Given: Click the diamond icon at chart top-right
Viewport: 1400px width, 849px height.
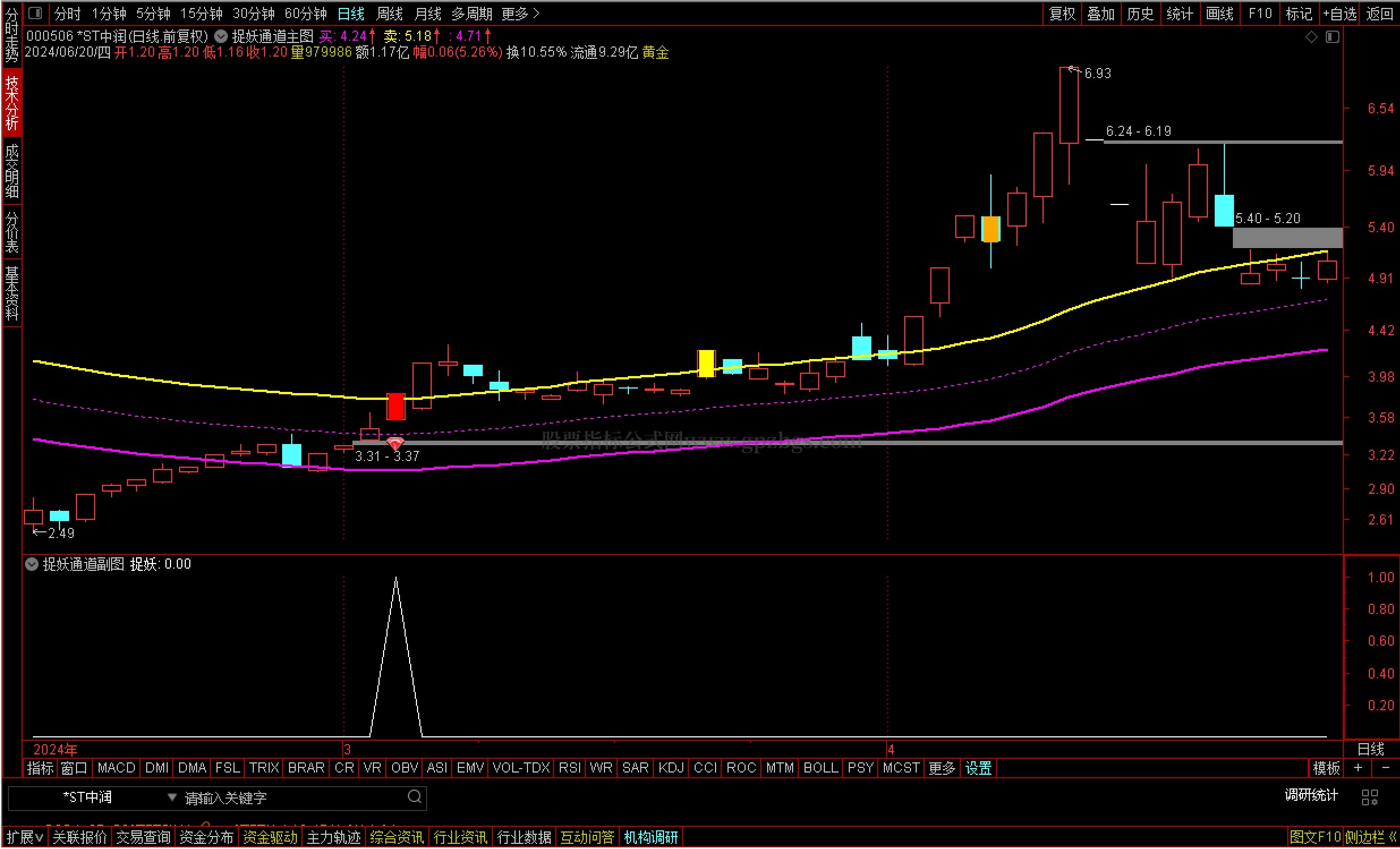Looking at the screenshot, I should (1312, 37).
